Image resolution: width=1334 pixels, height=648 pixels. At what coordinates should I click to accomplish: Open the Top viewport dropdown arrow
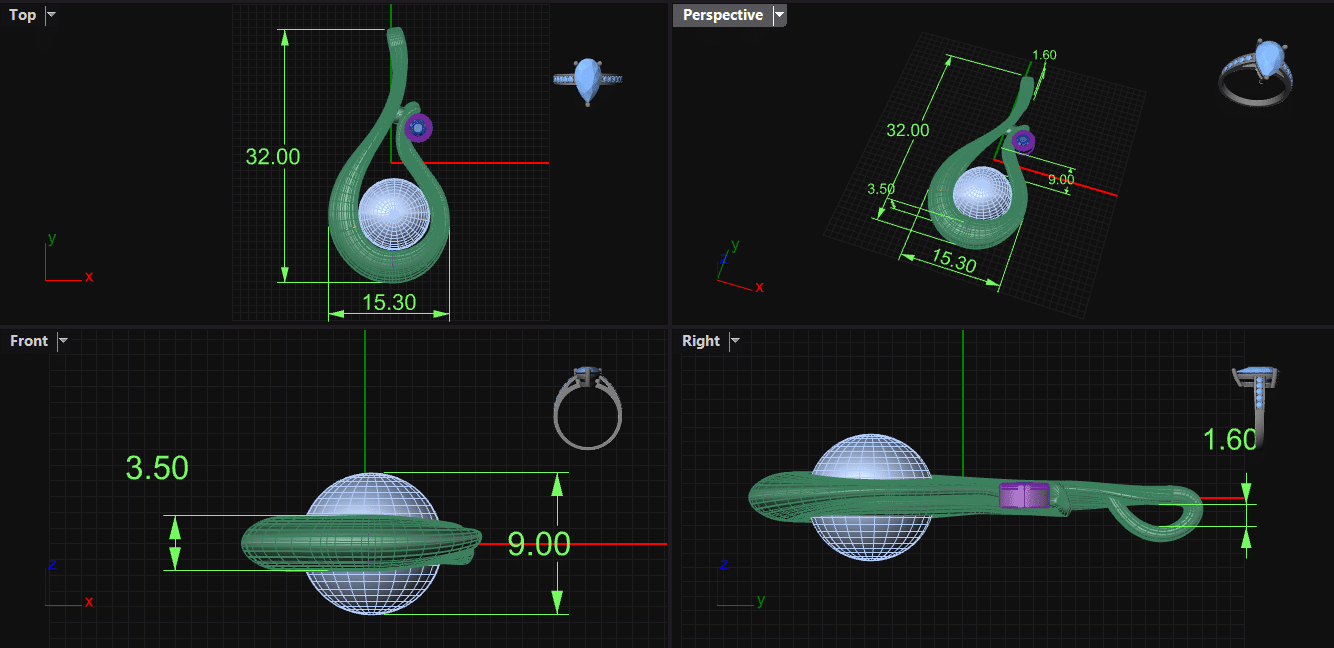tap(51, 15)
